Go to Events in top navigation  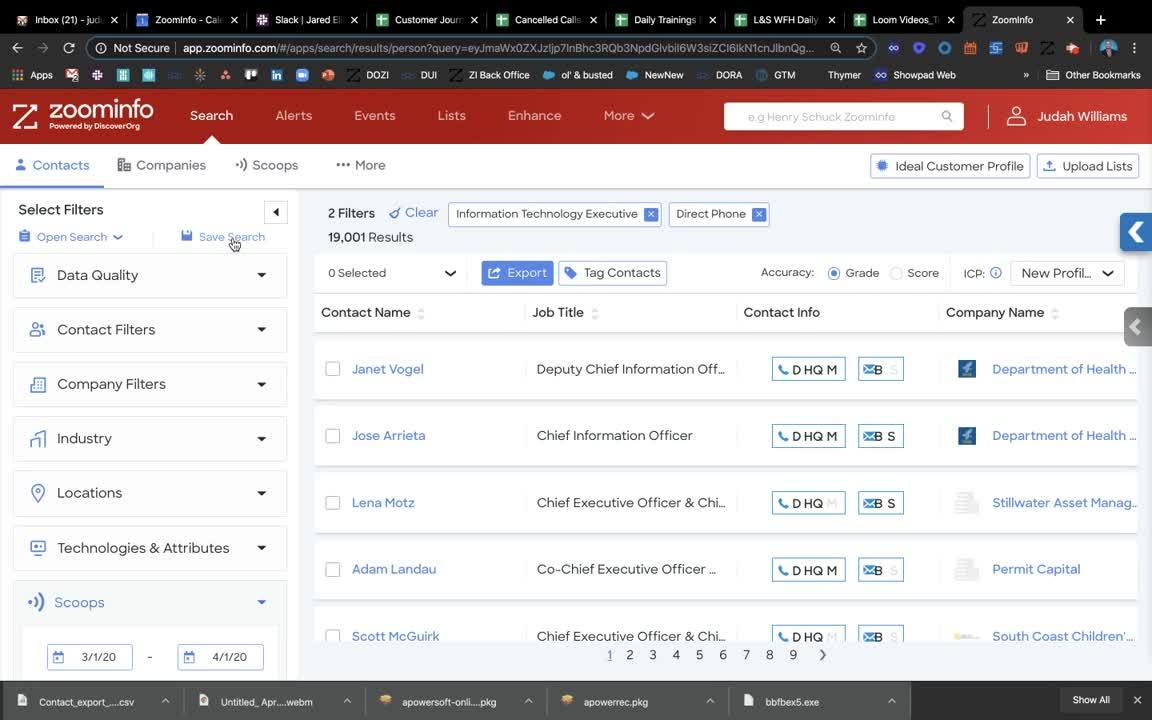point(375,116)
